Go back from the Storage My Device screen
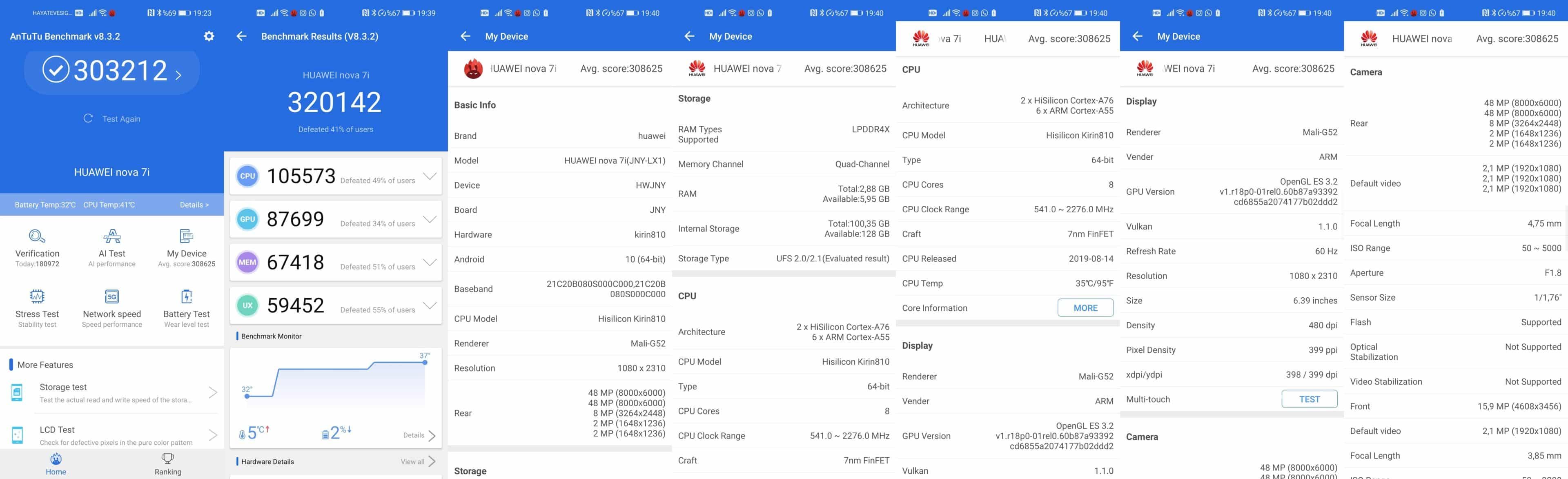The image size is (1568, 479). point(690,36)
